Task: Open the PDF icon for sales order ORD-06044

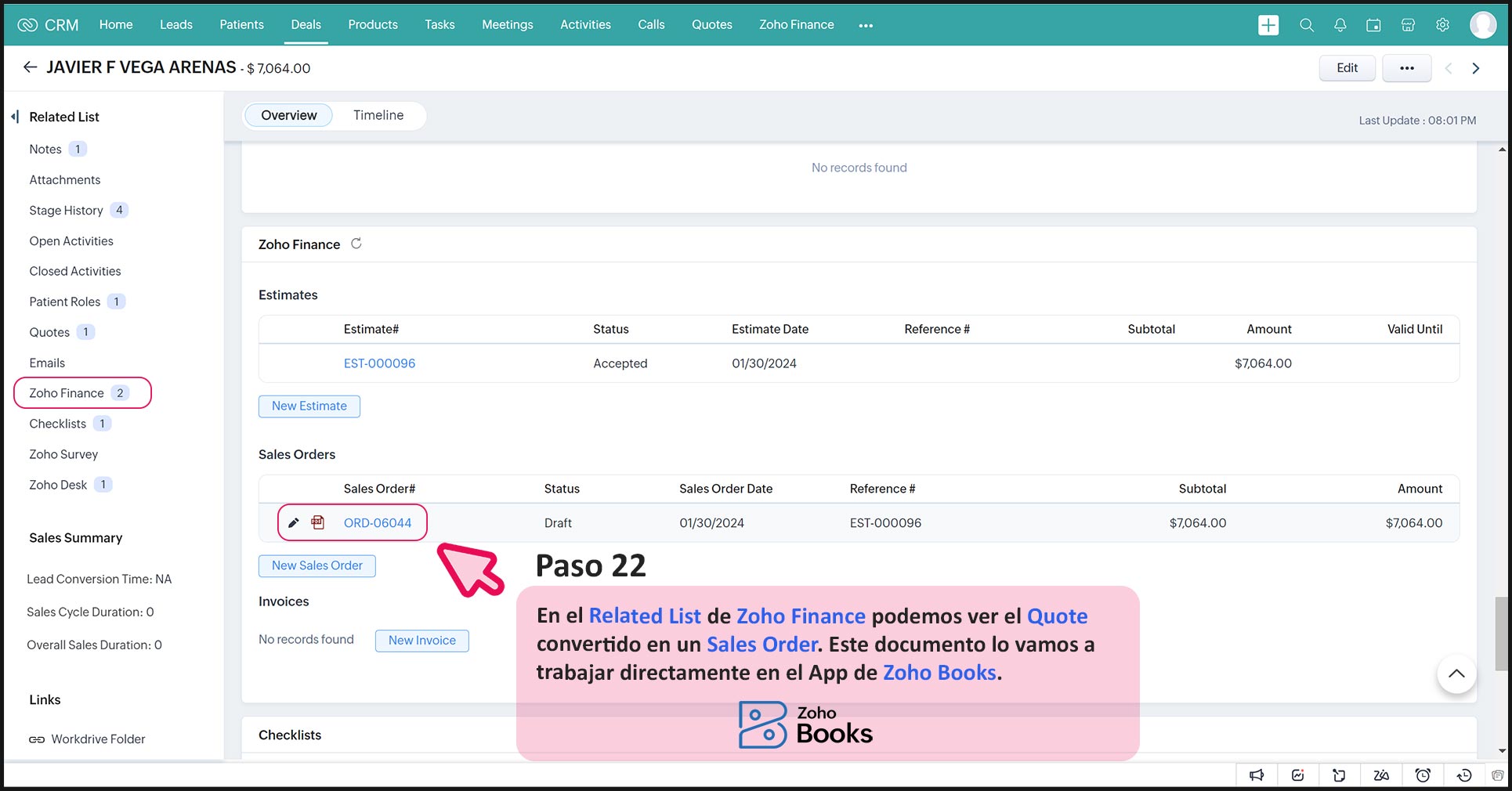Action: tap(317, 522)
